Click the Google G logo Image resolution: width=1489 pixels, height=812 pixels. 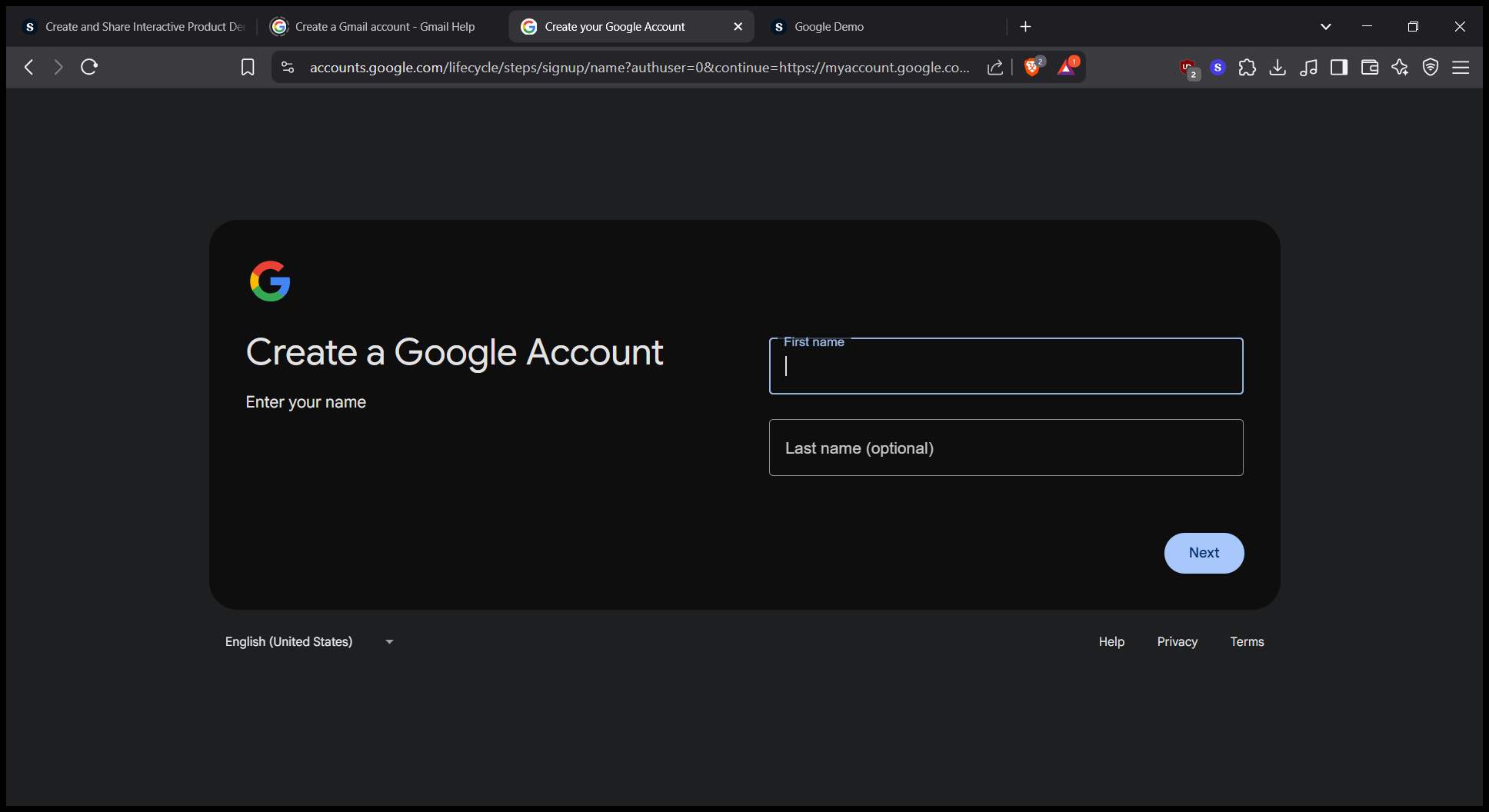click(270, 281)
